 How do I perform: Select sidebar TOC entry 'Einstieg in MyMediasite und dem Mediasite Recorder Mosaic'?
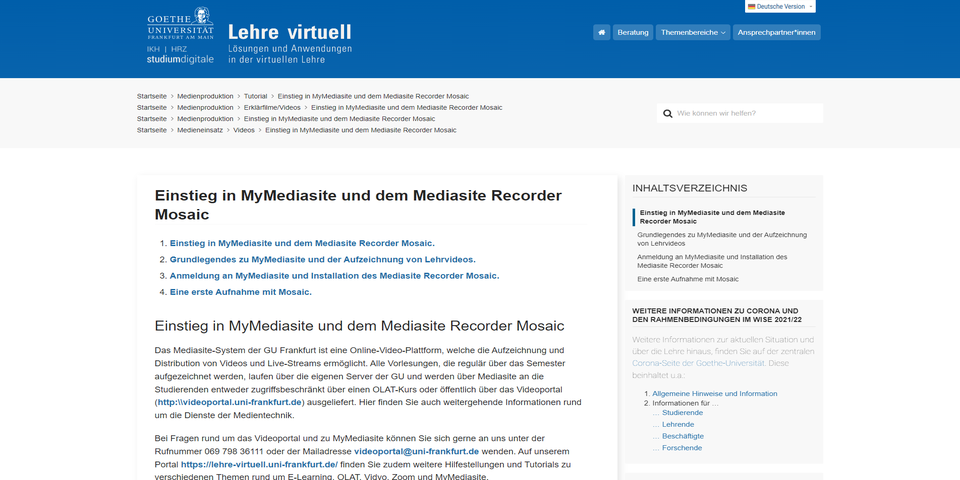tap(712, 217)
